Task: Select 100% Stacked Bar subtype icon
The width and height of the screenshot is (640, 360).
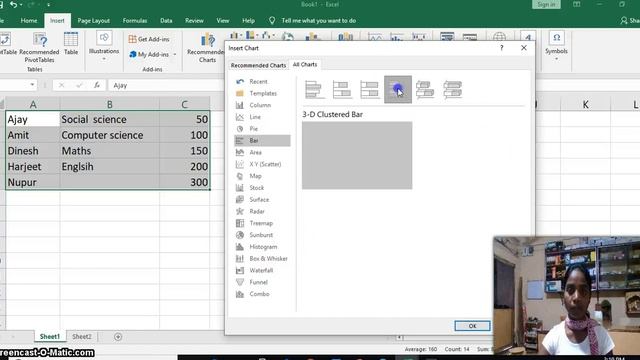Action: [369, 89]
